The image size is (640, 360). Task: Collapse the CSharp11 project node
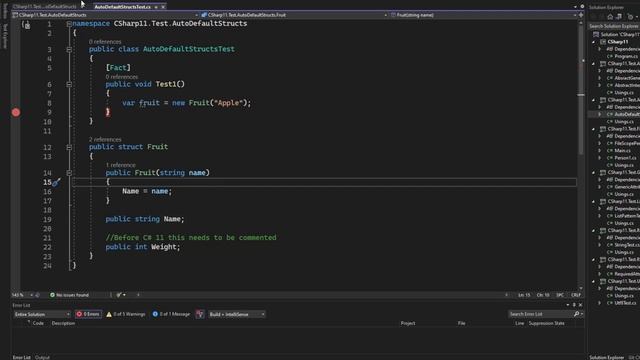click(593, 42)
